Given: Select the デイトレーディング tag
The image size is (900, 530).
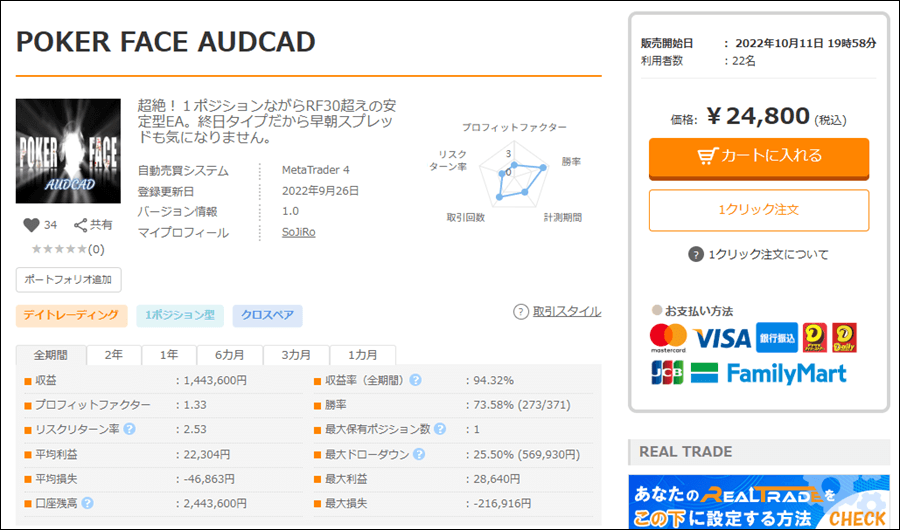Looking at the screenshot, I should (x=71, y=315).
